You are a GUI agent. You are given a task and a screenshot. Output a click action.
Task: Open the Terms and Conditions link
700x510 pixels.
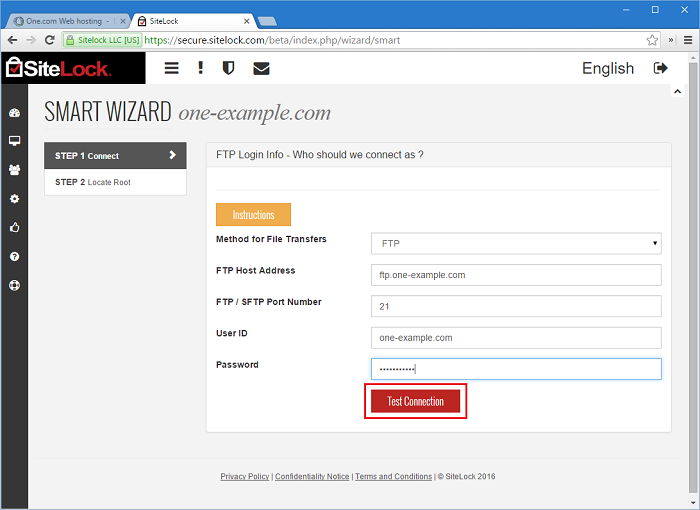[x=393, y=477]
